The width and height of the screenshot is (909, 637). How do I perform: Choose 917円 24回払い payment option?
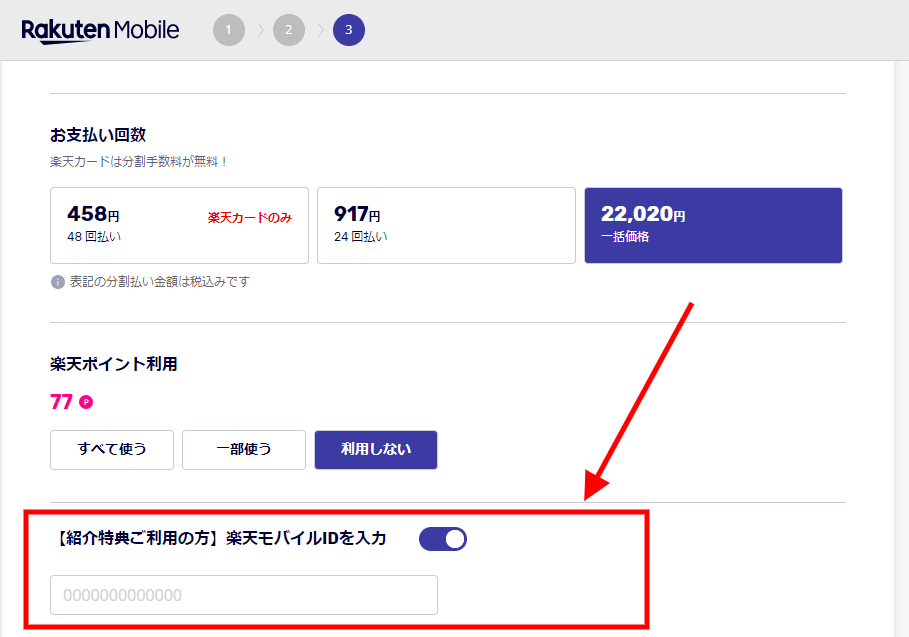pos(446,225)
